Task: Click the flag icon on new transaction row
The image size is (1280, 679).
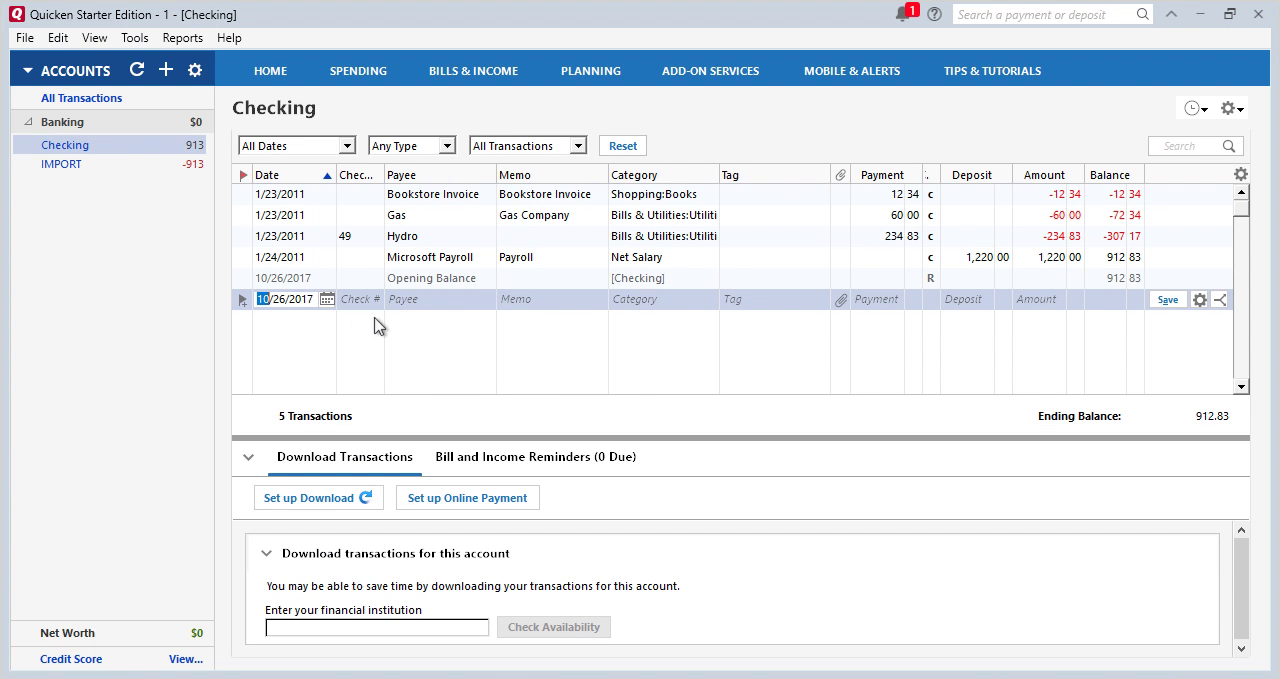Action: (242, 299)
